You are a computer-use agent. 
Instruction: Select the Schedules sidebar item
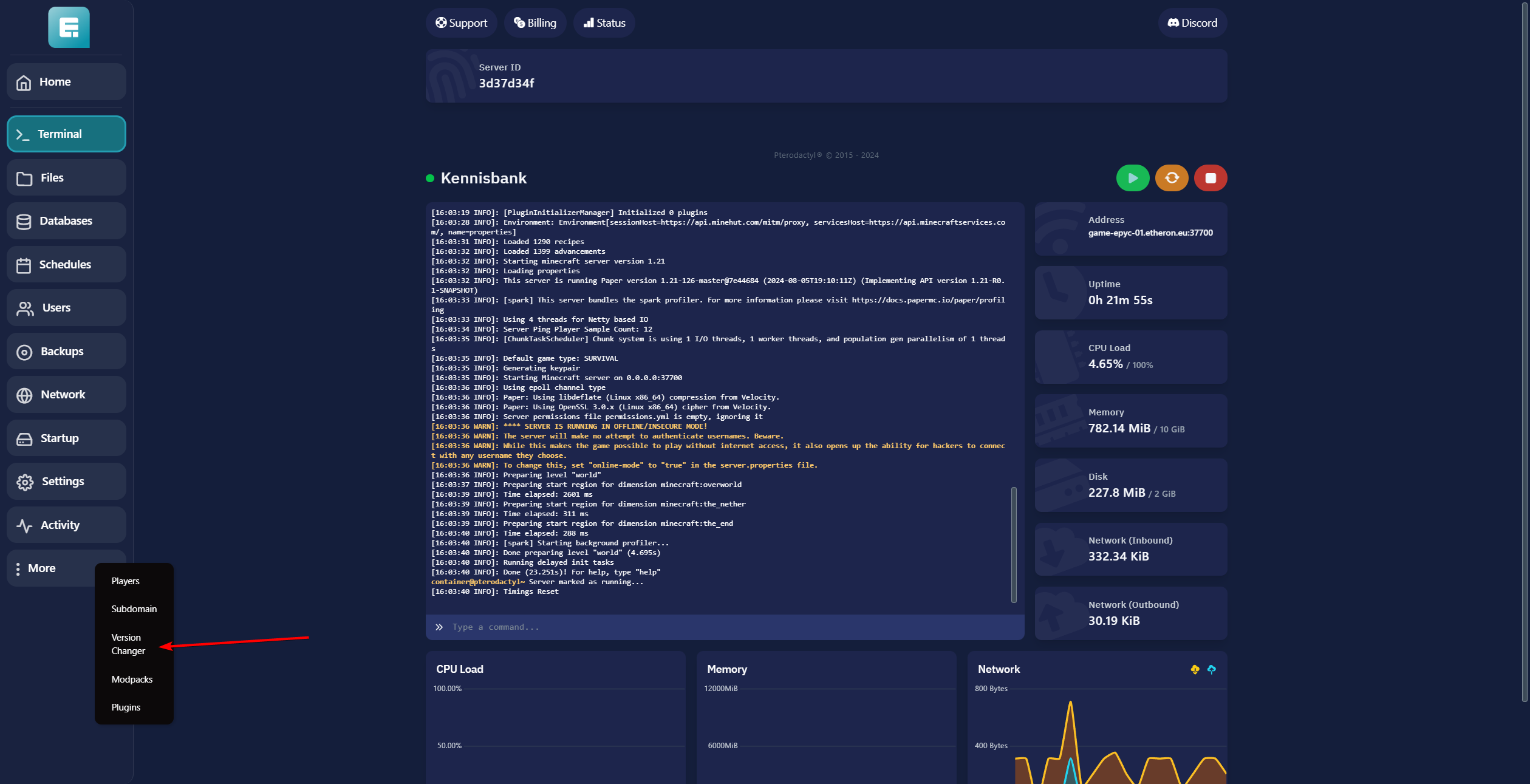66,265
